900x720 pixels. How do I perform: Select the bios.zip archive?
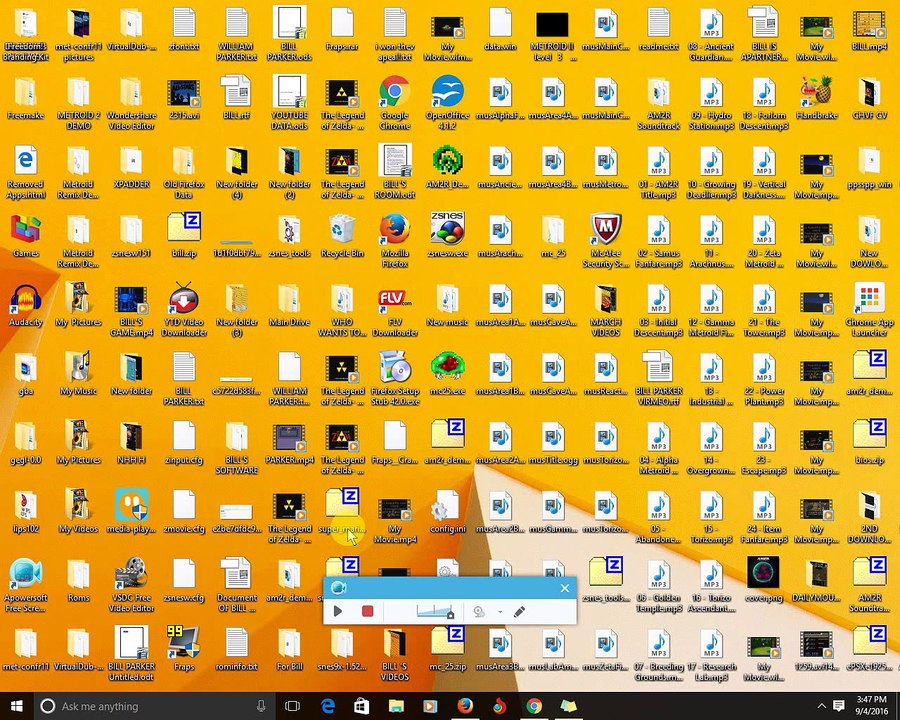(x=870, y=443)
